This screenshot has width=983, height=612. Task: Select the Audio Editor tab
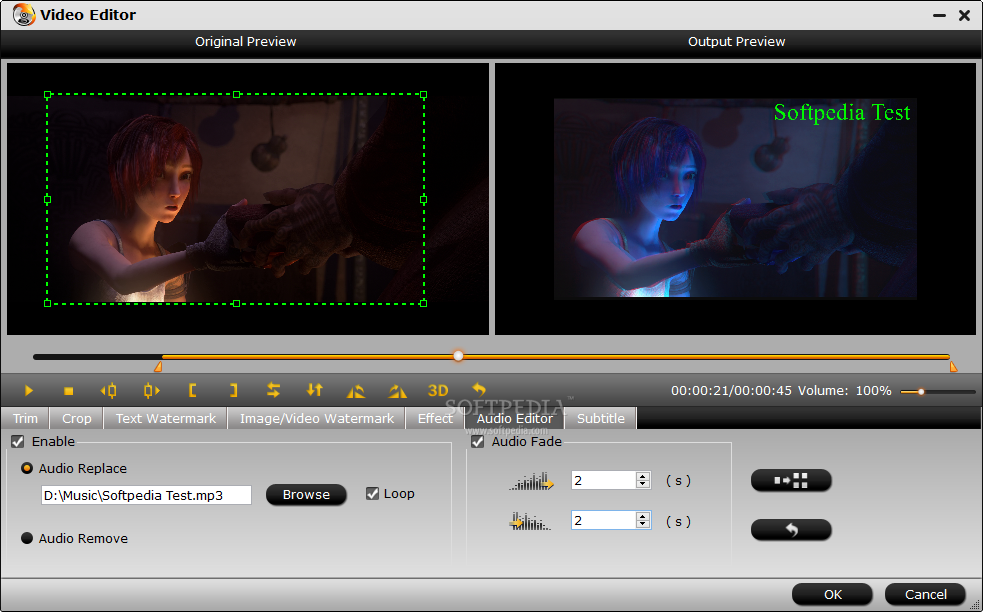tap(515, 418)
